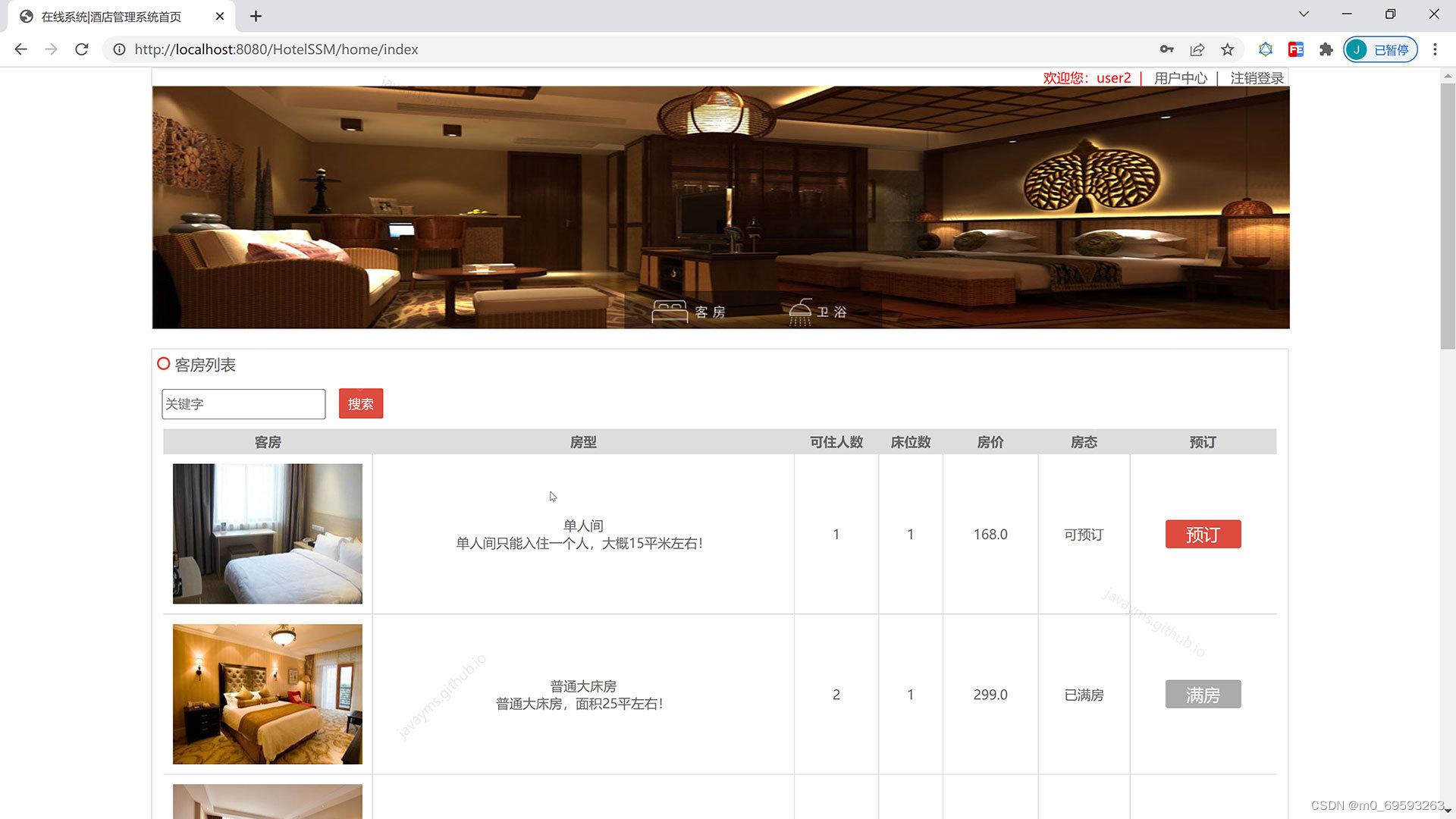The image size is (1456, 819).
Task: Open the 普通大床房 room photo
Action: tap(268, 694)
